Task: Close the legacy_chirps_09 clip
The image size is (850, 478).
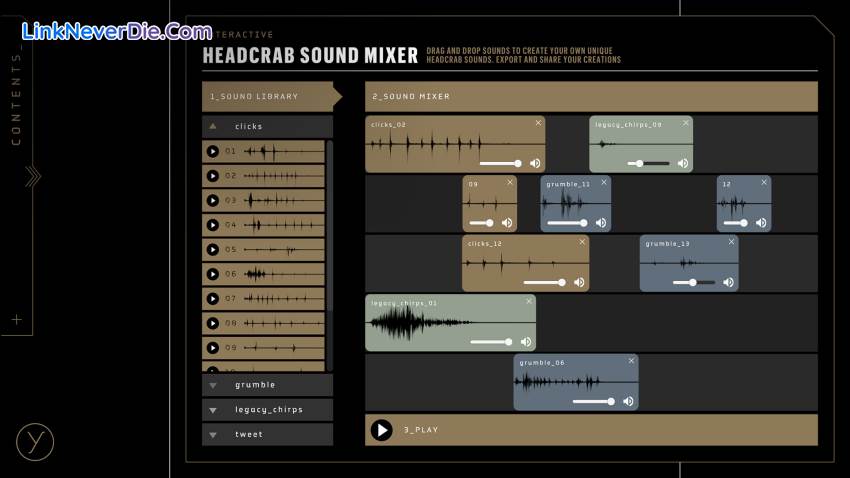Action: 686,123
